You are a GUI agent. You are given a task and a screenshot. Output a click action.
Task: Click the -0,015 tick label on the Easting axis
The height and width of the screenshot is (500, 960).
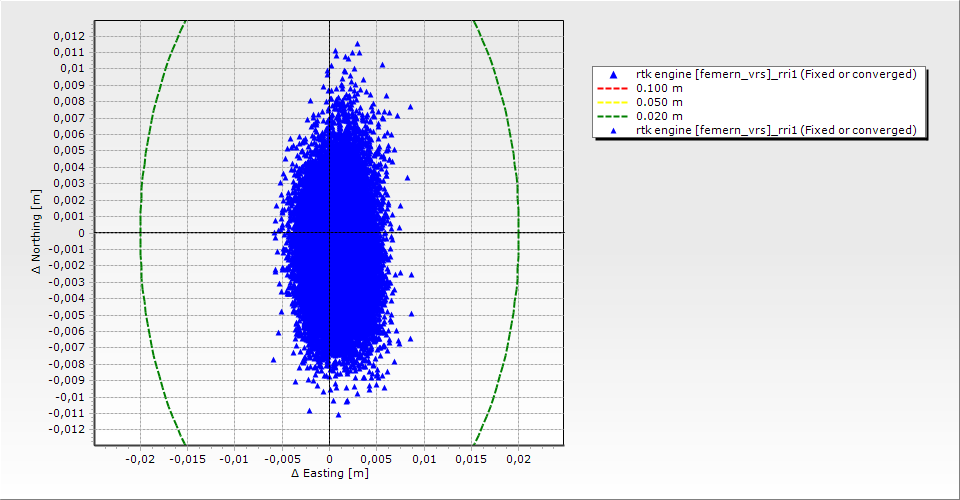click(186, 459)
